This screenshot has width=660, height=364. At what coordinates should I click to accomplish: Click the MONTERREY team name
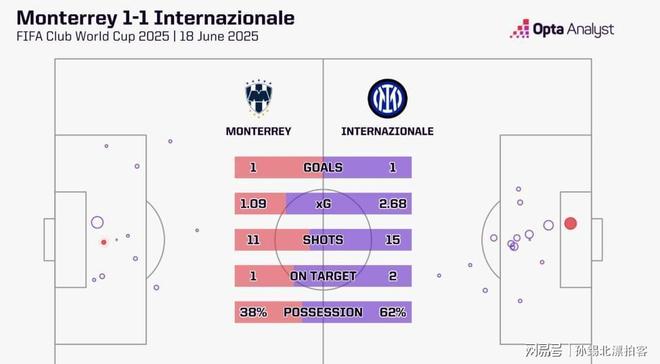pyautogui.click(x=258, y=131)
